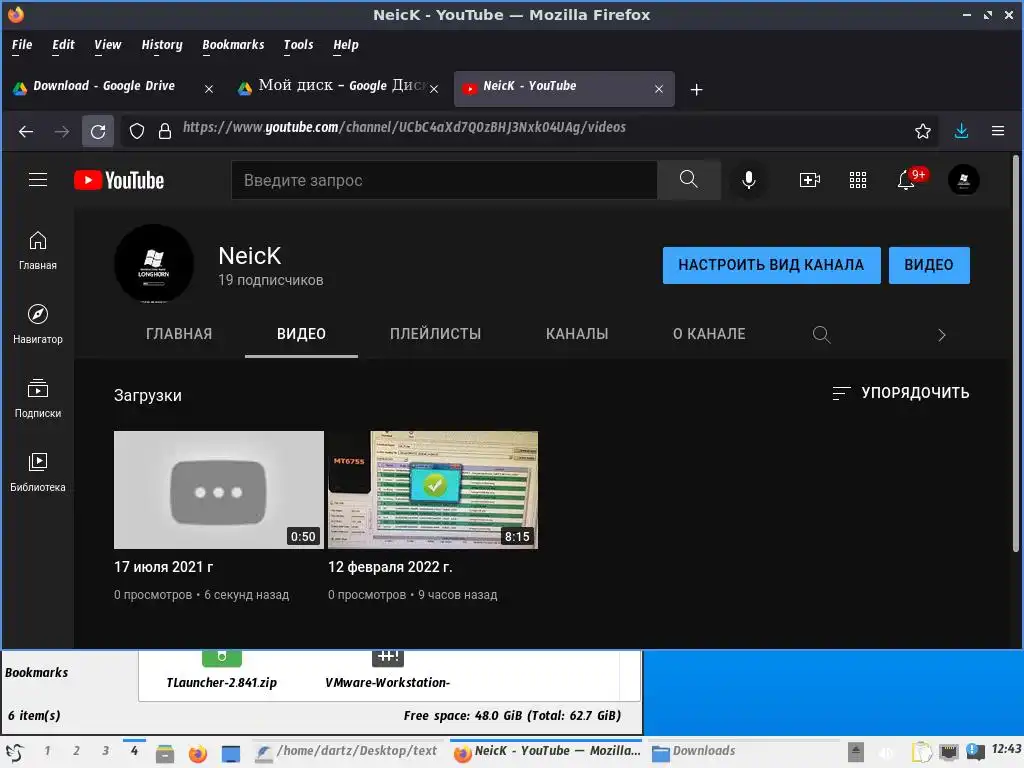Open the File menu
This screenshot has width=1024, height=768.
(22, 45)
